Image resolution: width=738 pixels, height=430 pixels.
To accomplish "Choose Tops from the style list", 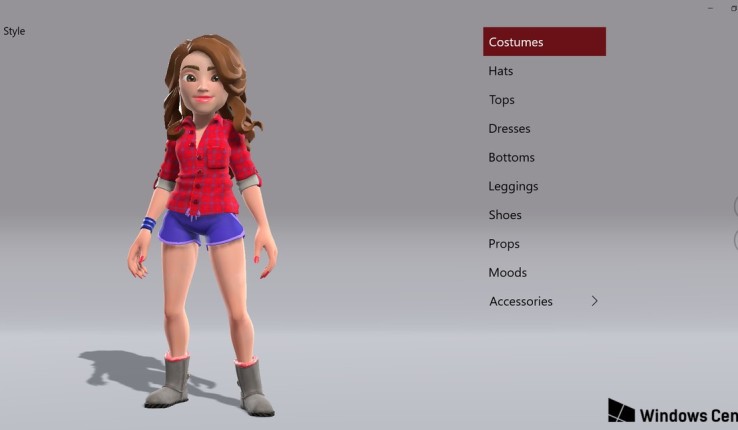I will tap(502, 100).
